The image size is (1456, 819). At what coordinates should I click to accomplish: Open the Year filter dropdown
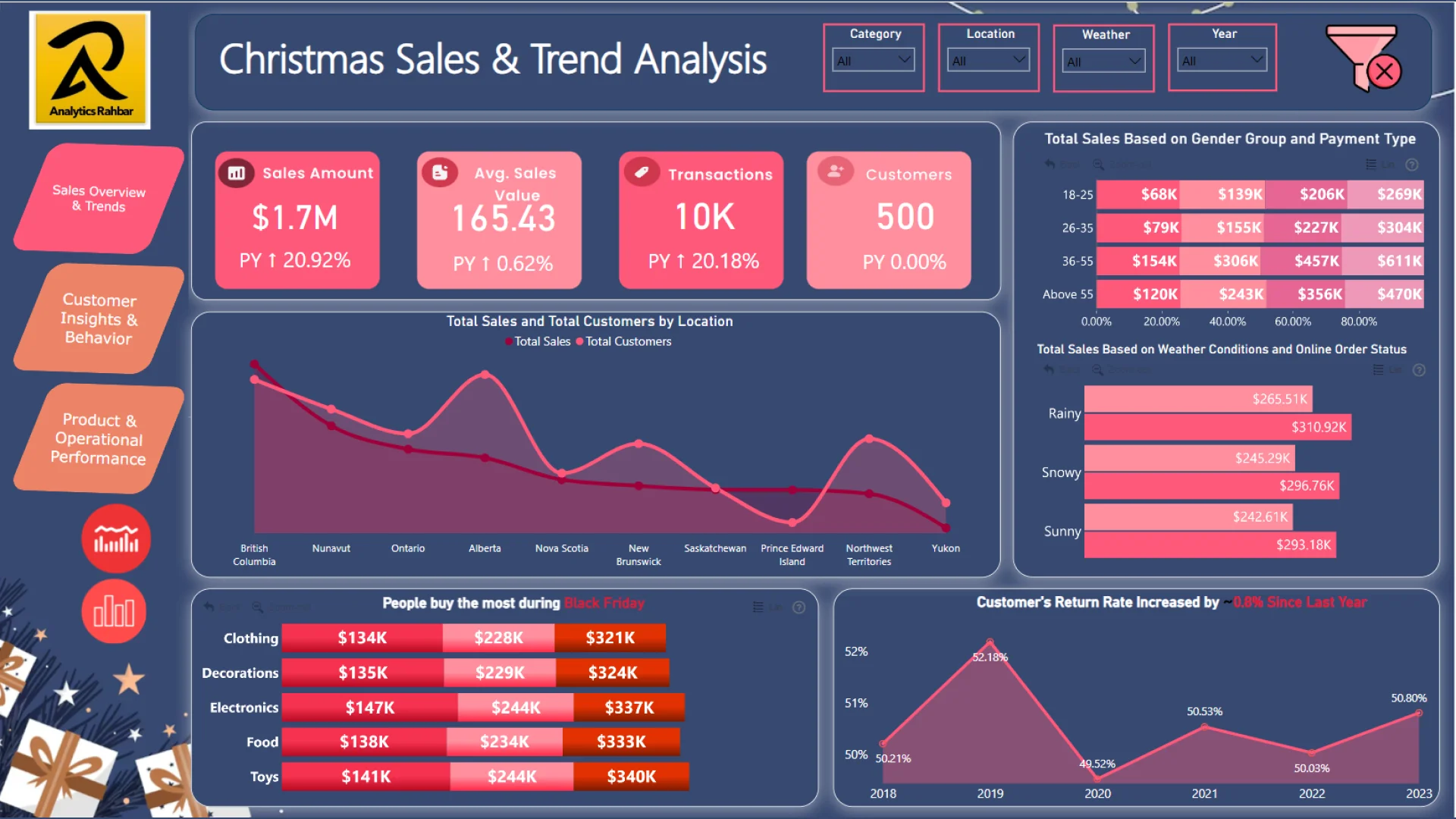(x=1222, y=60)
